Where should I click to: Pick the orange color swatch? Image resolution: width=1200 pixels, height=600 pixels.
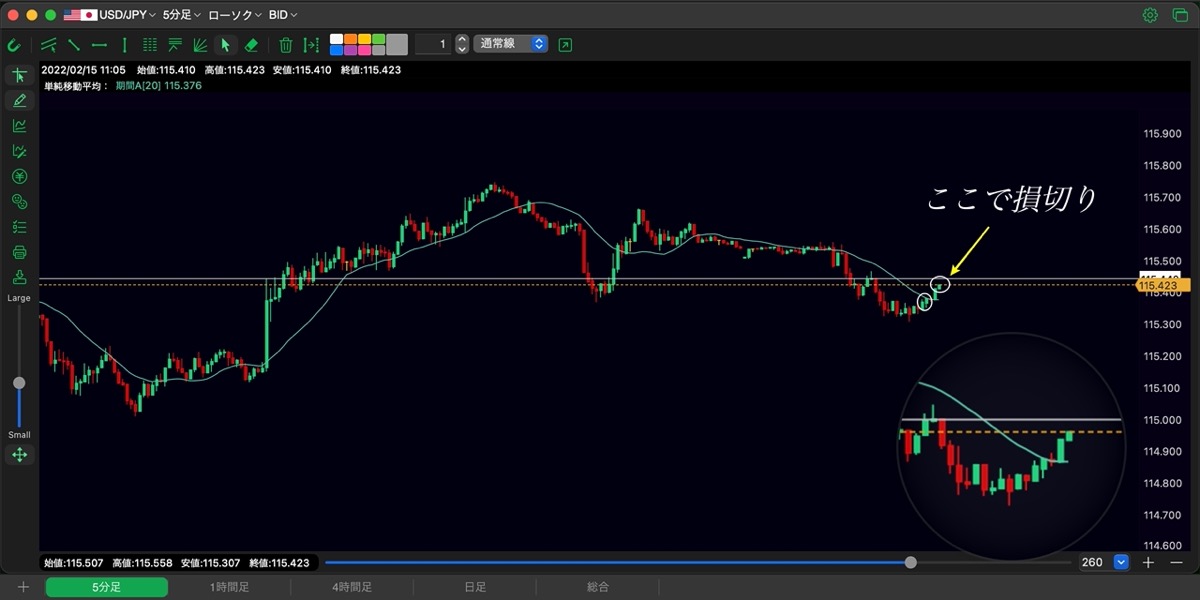(x=350, y=39)
